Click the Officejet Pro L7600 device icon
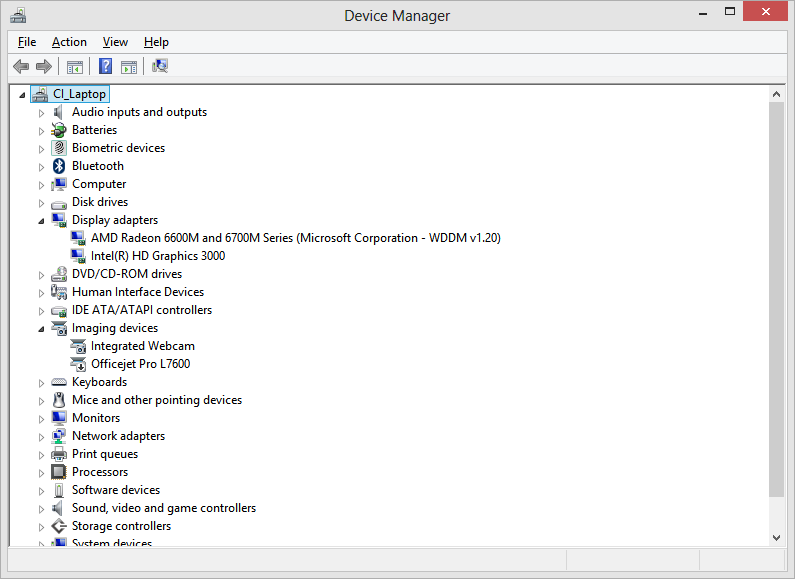This screenshot has width=795, height=579. tap(78, 364)
